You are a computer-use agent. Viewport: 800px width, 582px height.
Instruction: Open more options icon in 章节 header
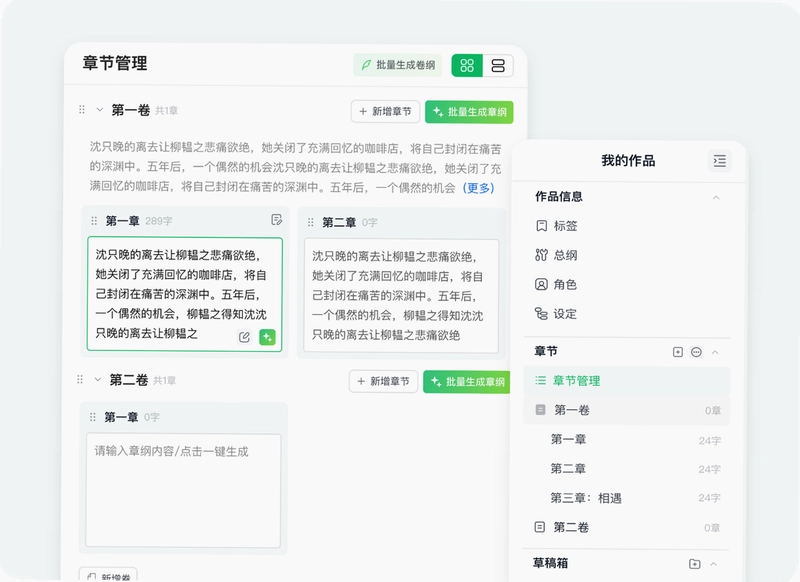click(696, 352)
